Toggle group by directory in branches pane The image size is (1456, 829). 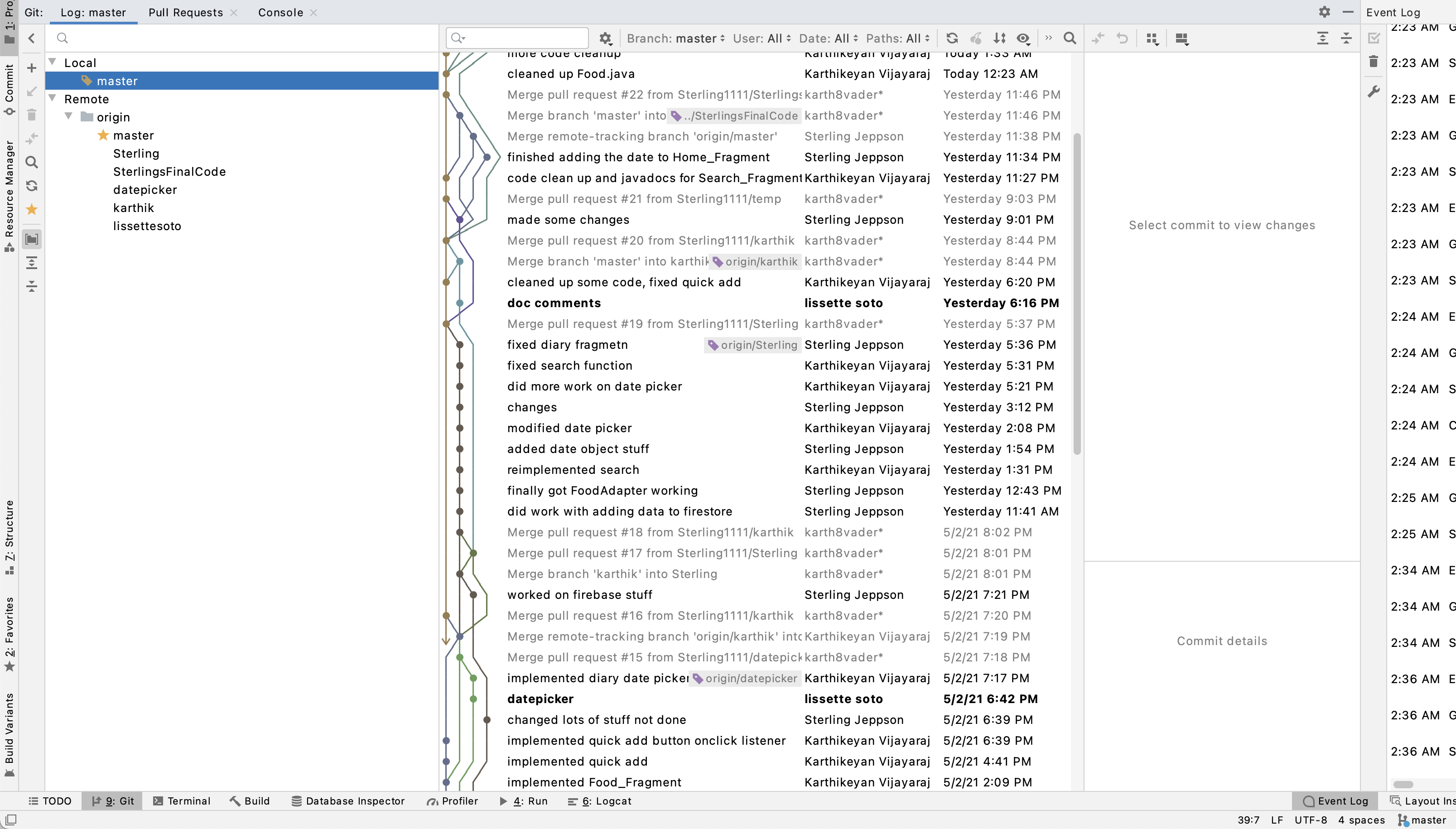(32, 239)
